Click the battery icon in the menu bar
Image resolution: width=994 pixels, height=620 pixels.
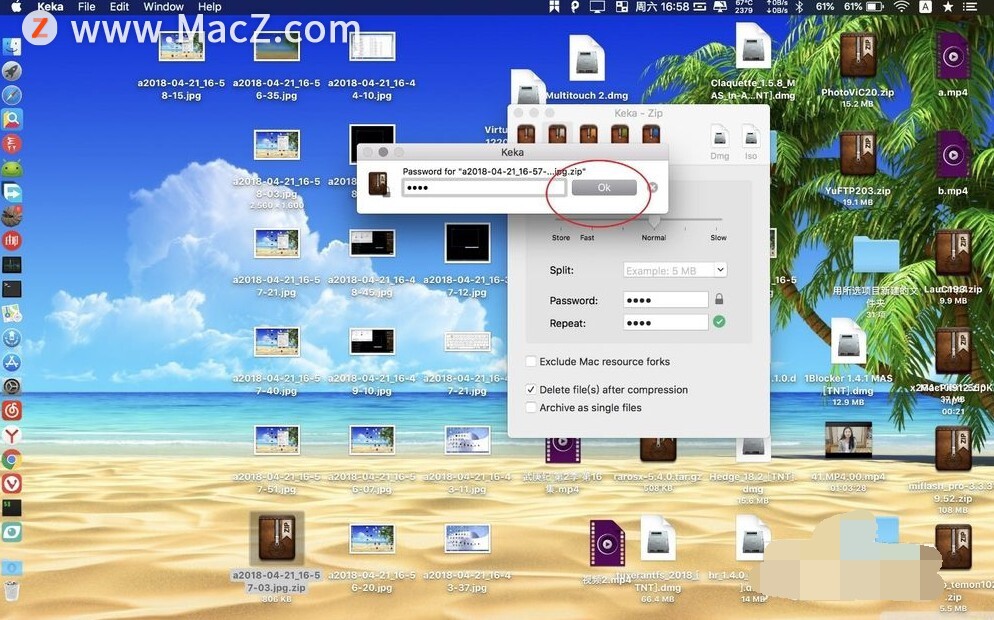pyautogui.click(x=875, y=7)
